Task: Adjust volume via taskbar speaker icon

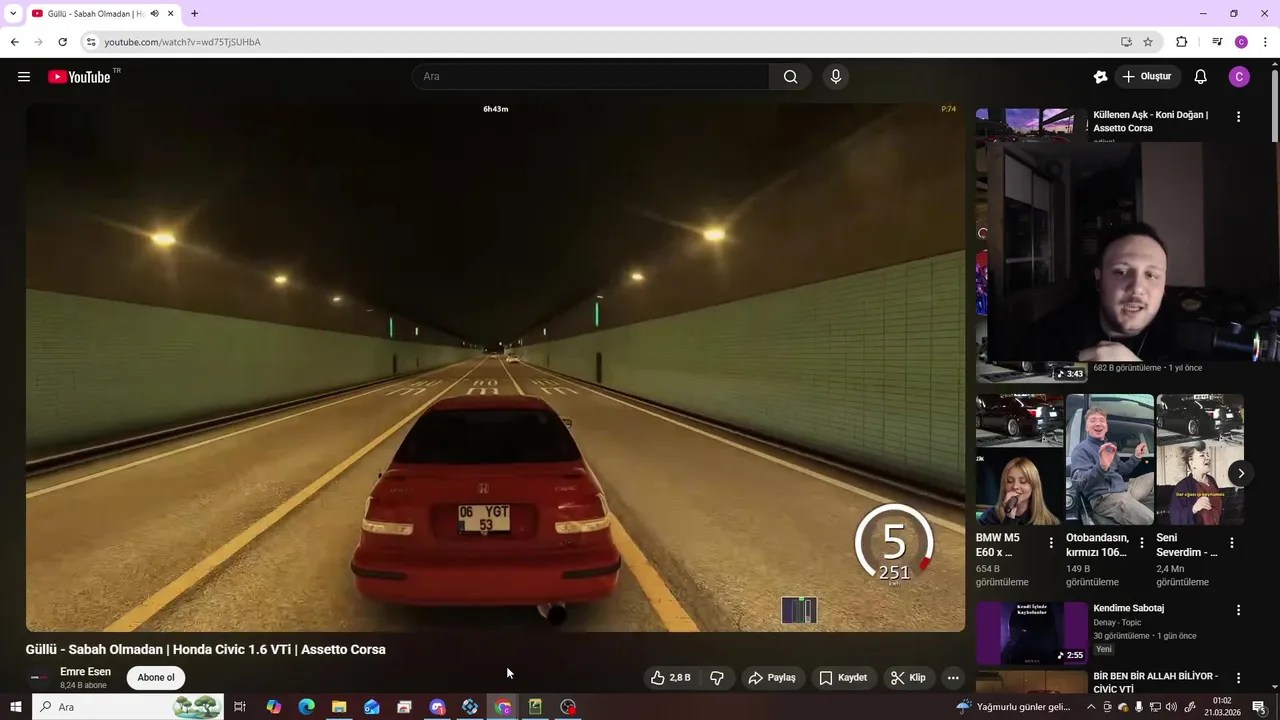Action: 1171,707
